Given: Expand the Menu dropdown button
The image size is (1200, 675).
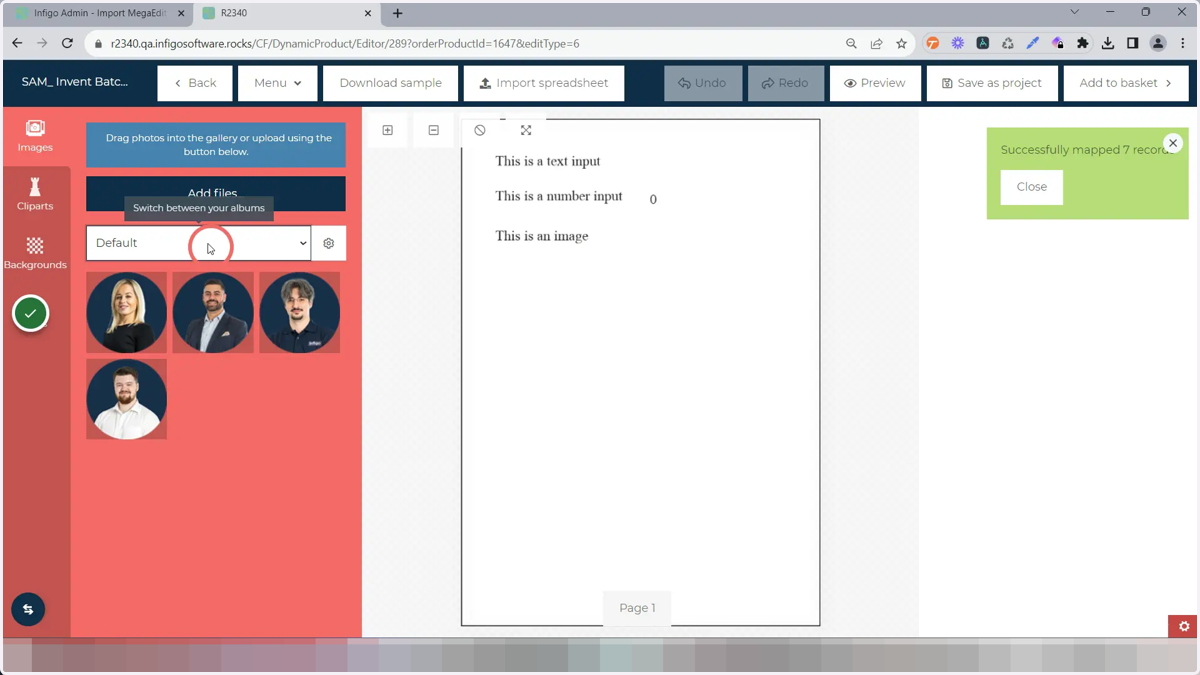Looking at the screenshot, I should pyautogui.click(x=277, y=83).
